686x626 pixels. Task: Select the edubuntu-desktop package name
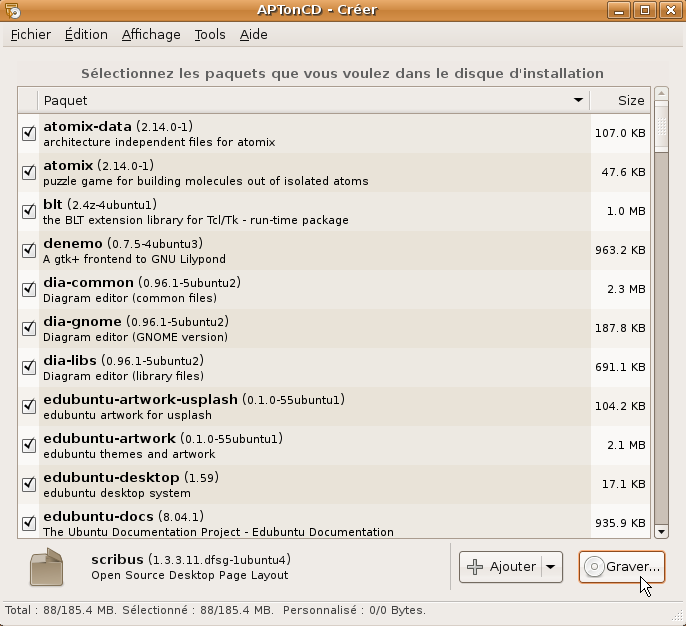pos(111,477)
